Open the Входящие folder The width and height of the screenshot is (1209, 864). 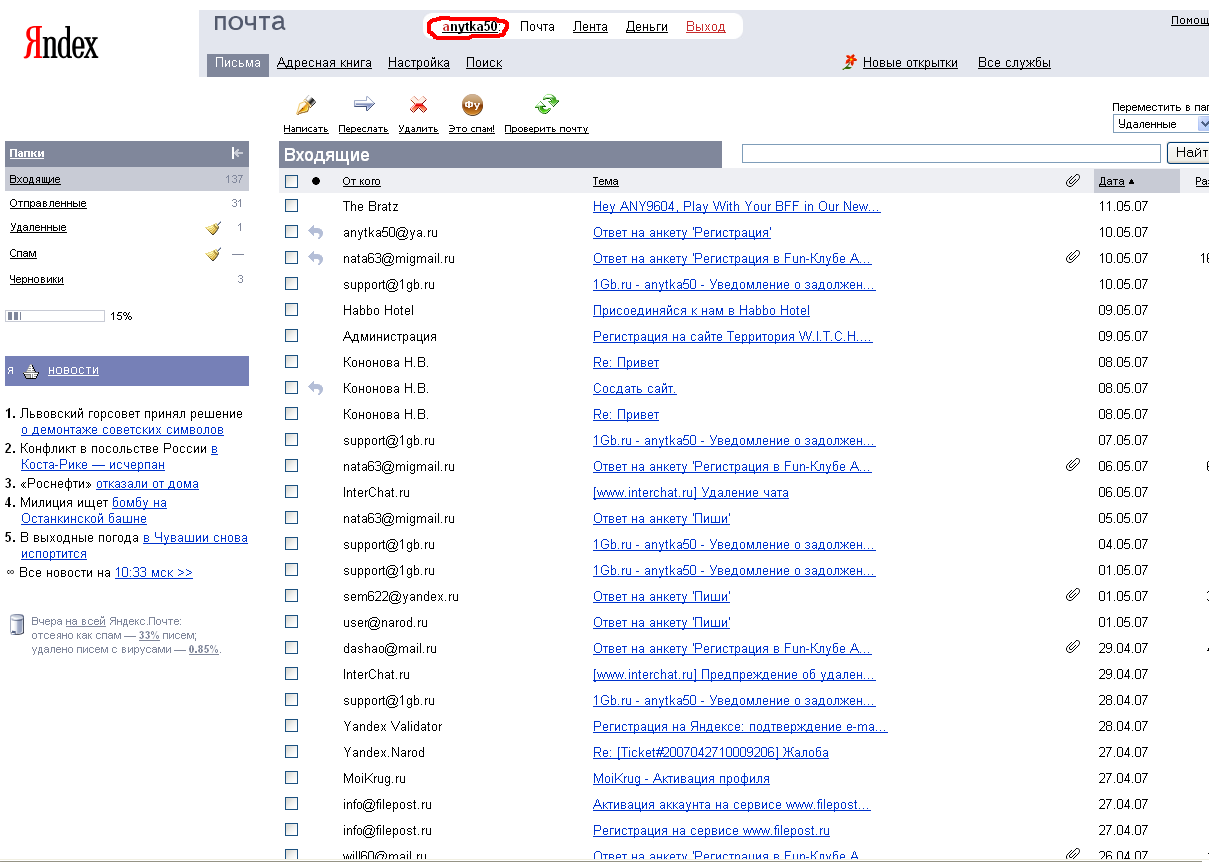click(x=35, y=179)
